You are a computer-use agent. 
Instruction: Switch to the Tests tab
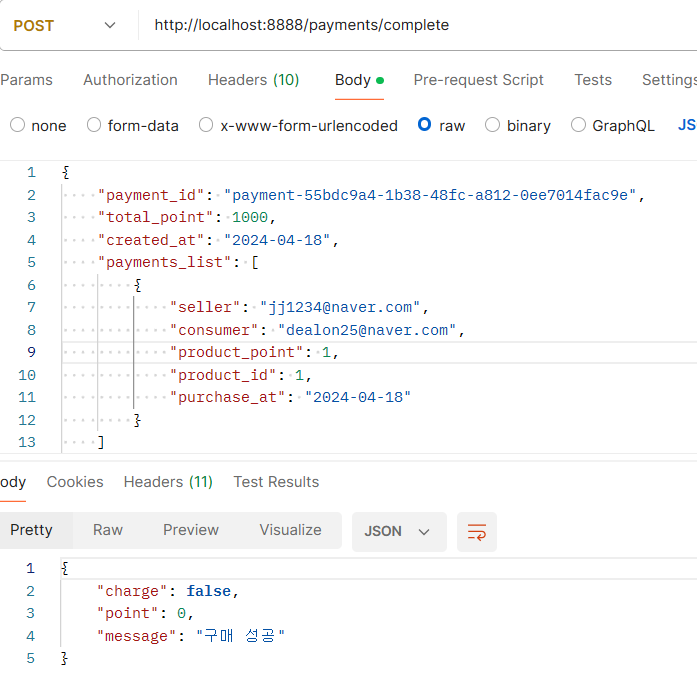(x=593, y=80)
